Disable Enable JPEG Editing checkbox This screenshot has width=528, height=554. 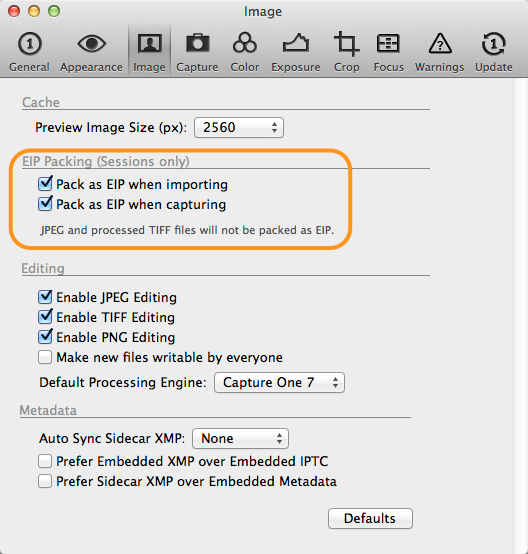[45, 297]
